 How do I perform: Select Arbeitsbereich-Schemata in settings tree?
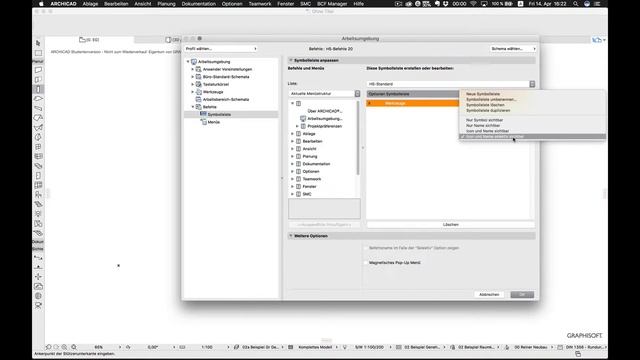coord(225,100)
